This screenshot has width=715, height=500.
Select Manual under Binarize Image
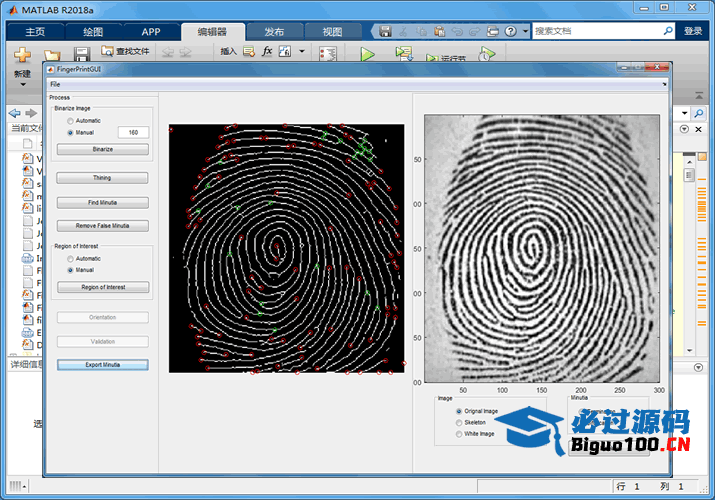(x=70, y=133)
